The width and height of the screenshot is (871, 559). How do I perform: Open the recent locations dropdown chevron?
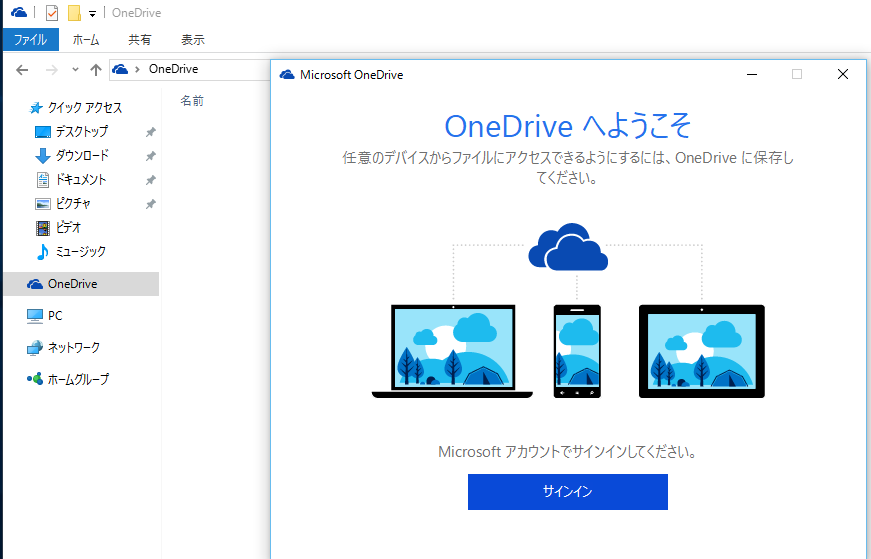(x=76, y=69)
